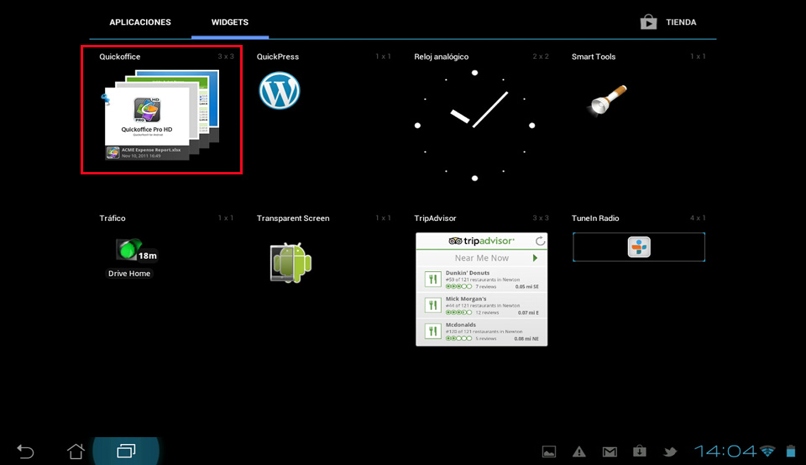Select the Tráfico green traffic light icon
Image resolution: width=806 pixels, height=465 pixels.
click(x=129, y=249)
